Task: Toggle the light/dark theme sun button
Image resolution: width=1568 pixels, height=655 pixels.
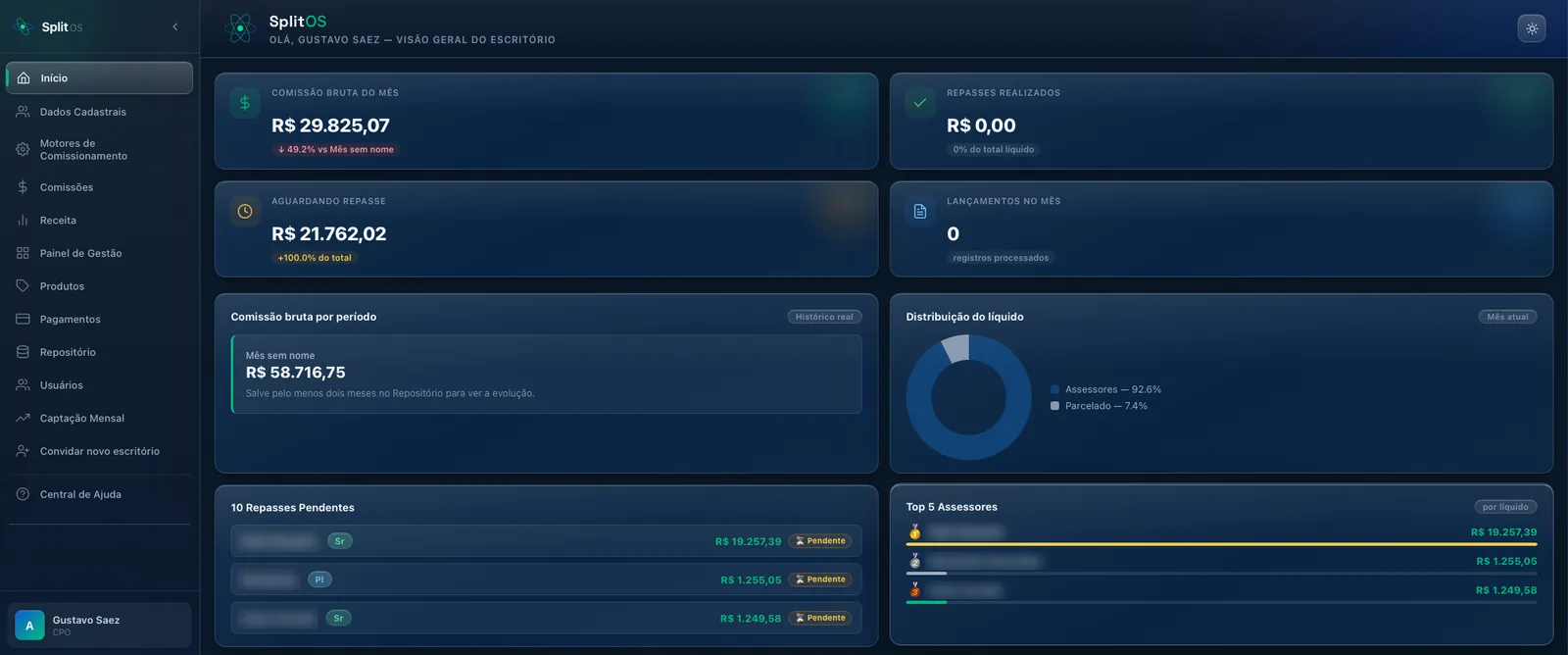Action: pyautogui.click(x=1532, y=28)
